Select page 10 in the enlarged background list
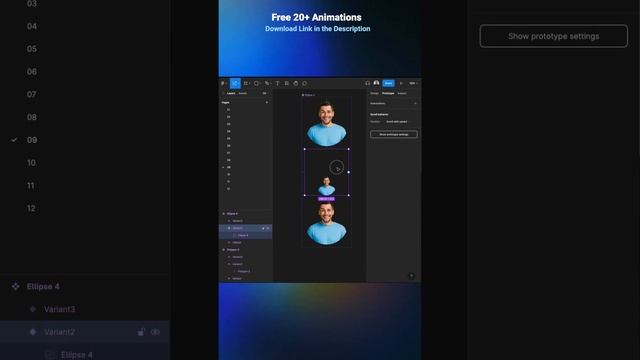The width and height of the screenshot is (640, 360). point(31,163)
